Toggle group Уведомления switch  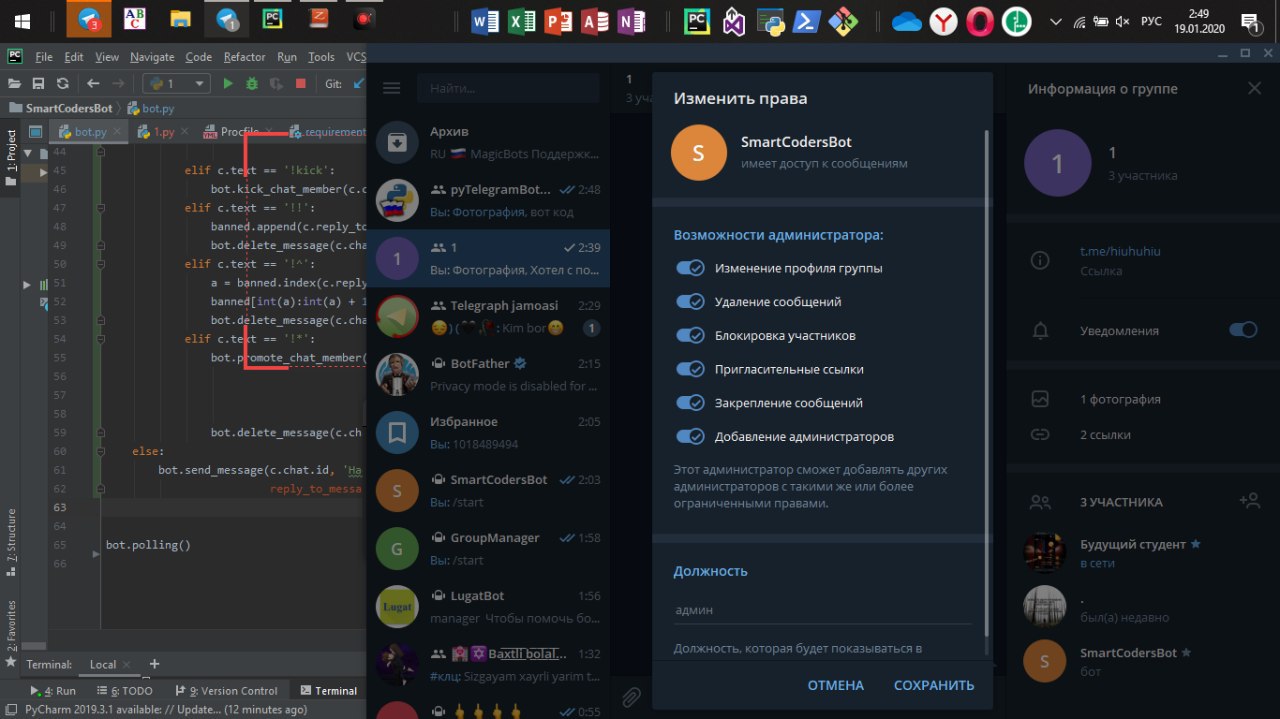tap(1243, 330)
